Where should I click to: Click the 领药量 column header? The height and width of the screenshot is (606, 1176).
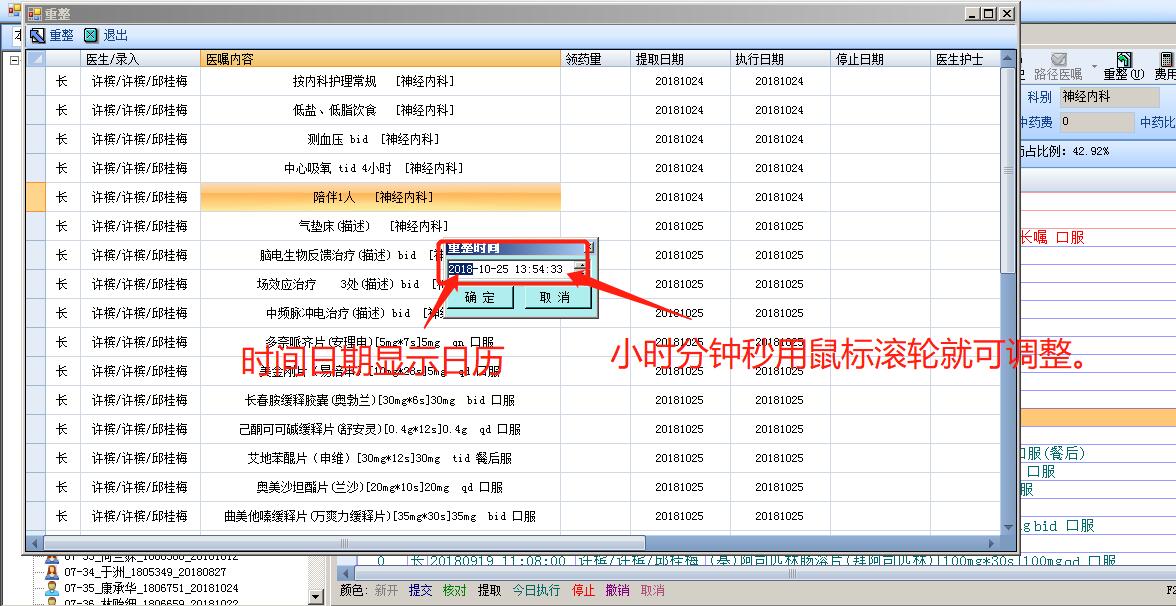point(596,59)
